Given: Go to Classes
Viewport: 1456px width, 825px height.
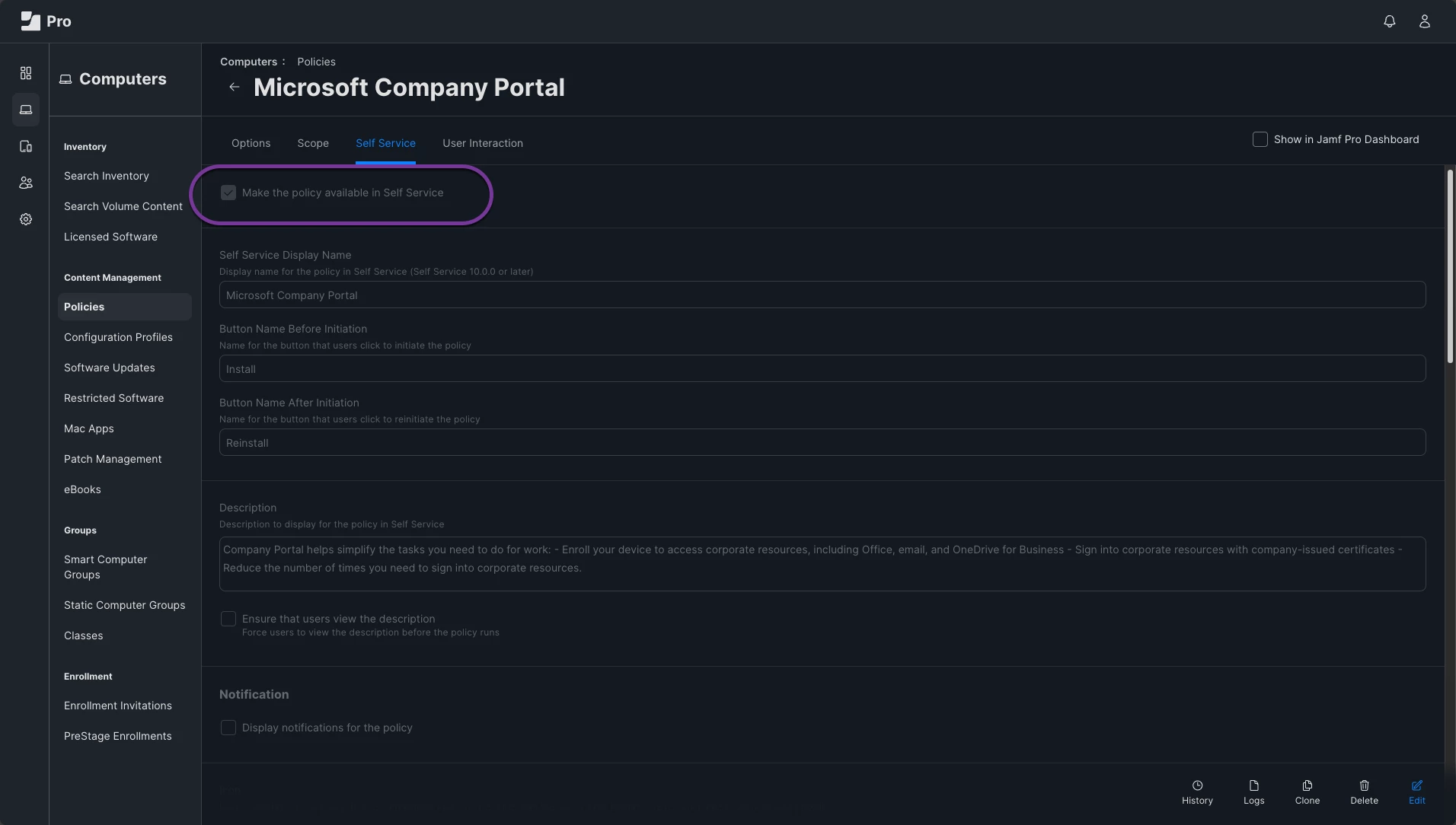Looking at the screenshot, I should click(84, 635).
